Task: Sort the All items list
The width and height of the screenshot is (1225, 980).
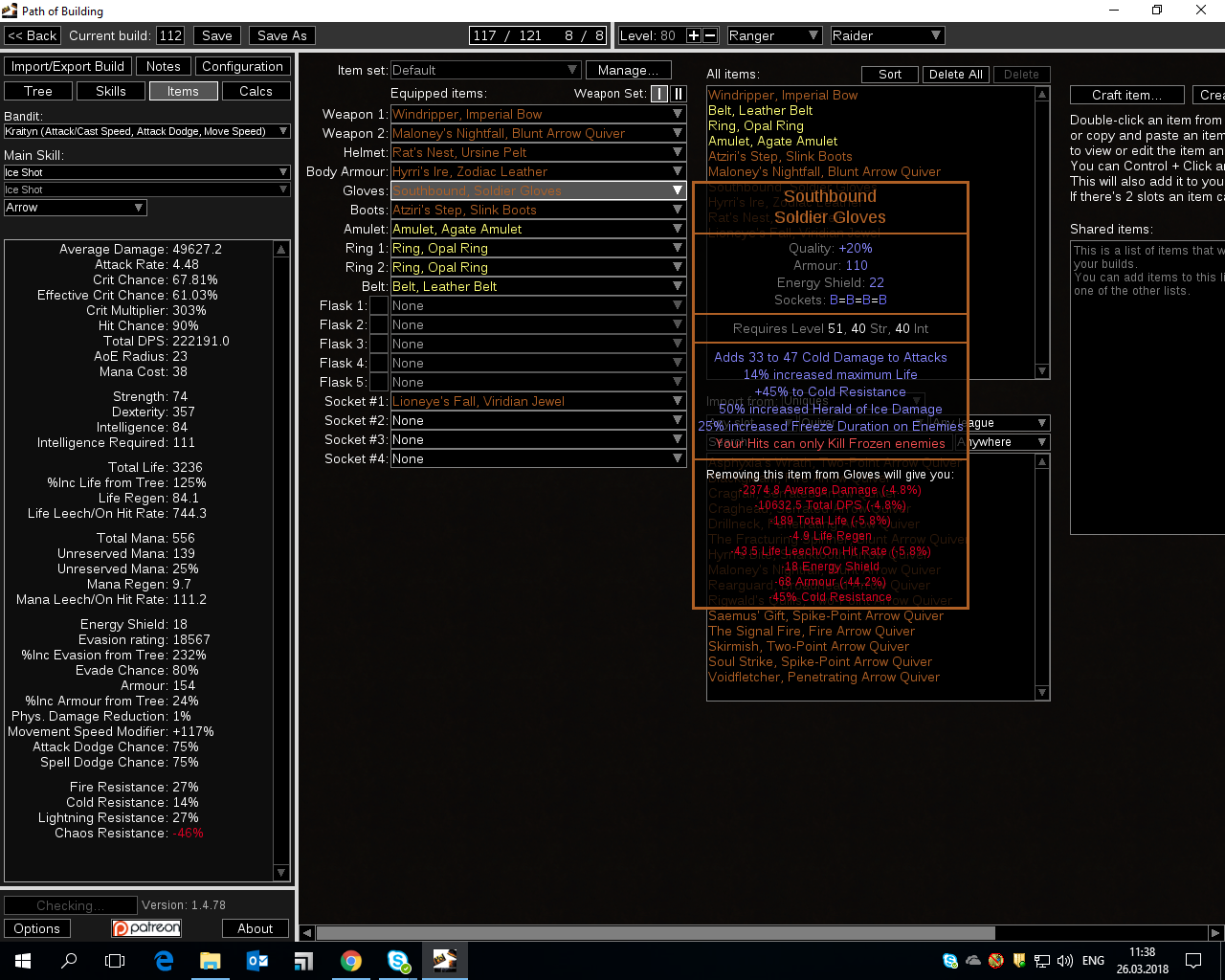Action: click(890, 74)
